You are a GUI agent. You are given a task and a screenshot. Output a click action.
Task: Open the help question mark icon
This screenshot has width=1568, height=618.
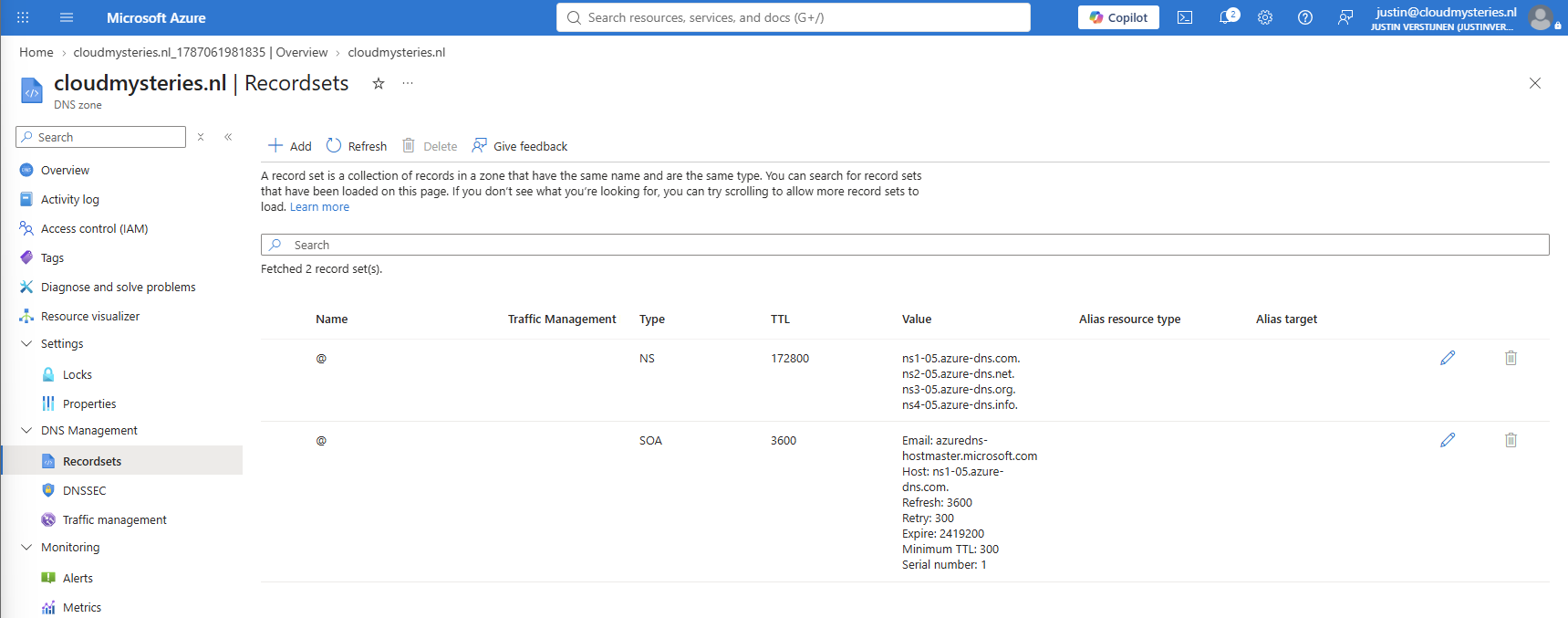[x=1305, y=17]
